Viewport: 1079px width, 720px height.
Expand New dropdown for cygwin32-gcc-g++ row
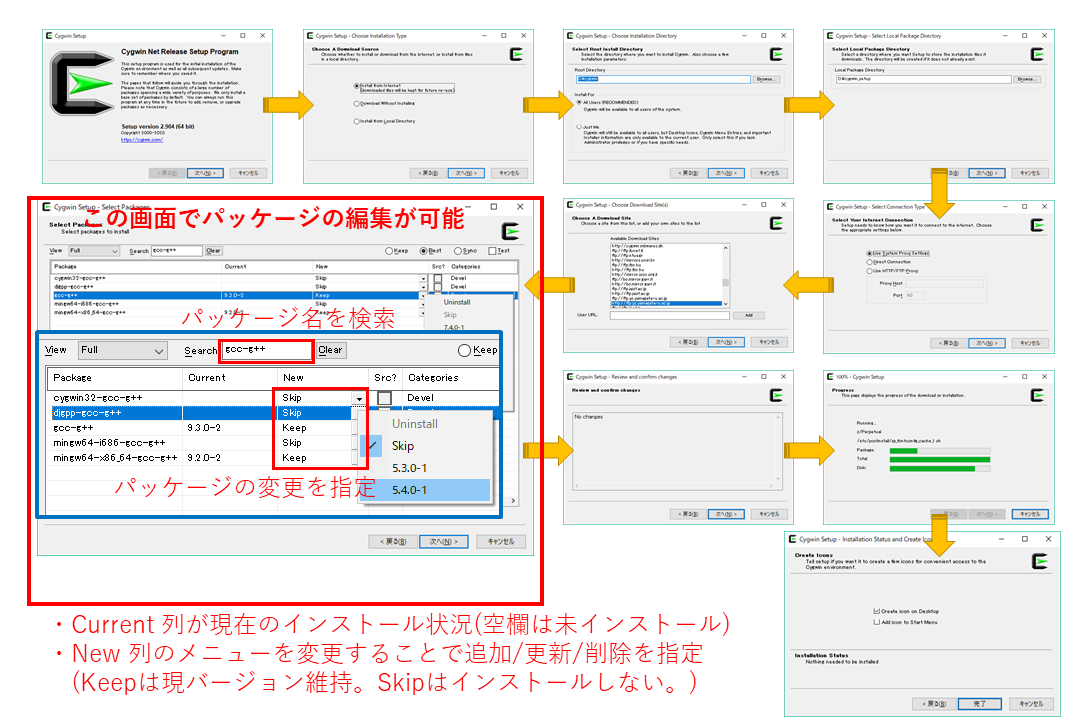click(359, 398)
